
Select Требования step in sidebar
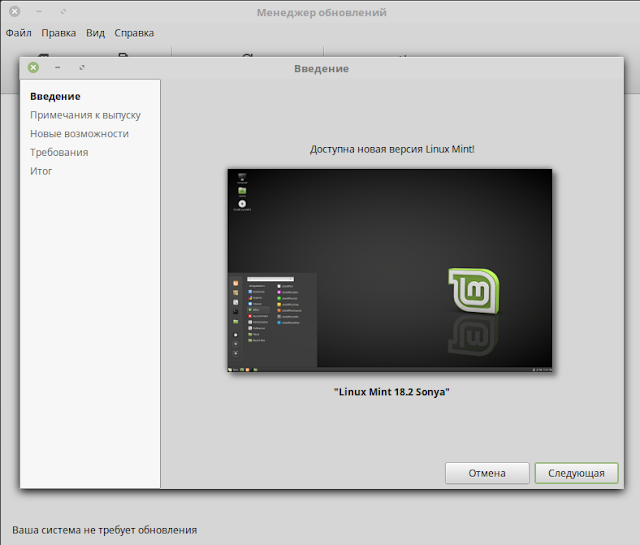(x=59, y=153)
